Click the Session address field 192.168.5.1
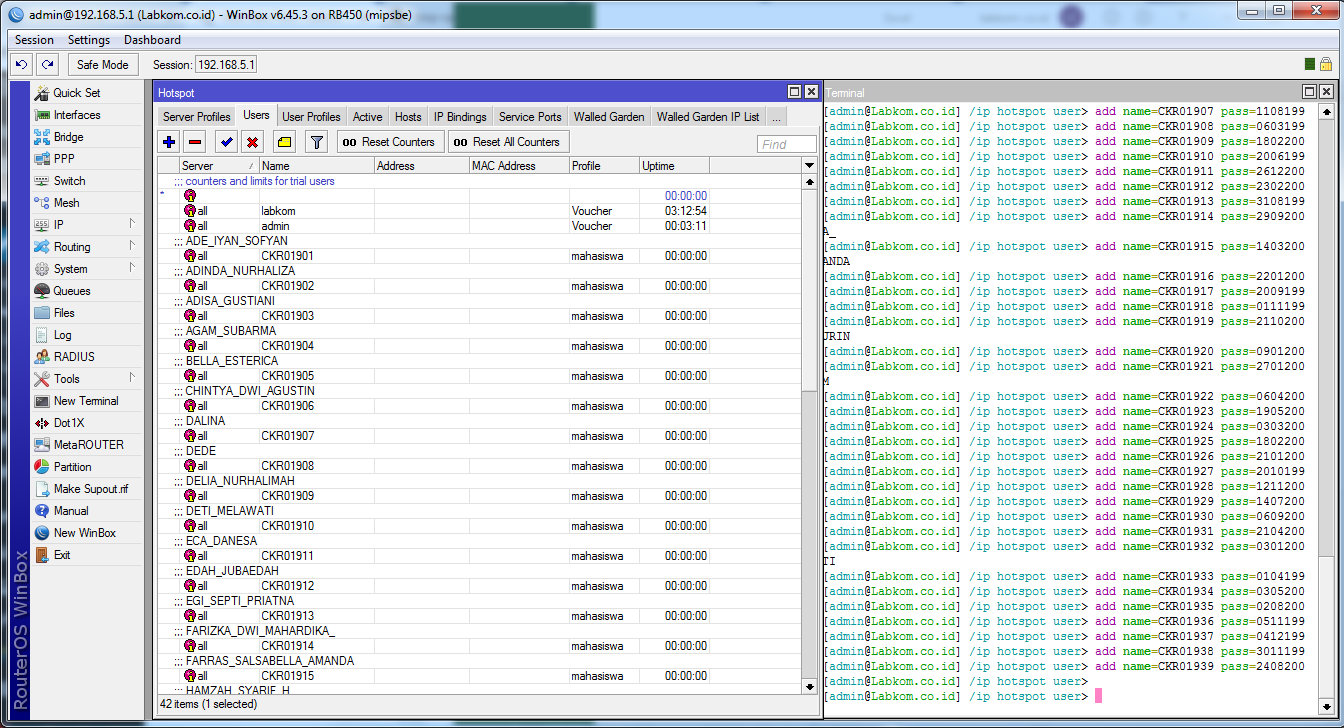This screenshot has width=1344, height=728. tap(226, 65)
